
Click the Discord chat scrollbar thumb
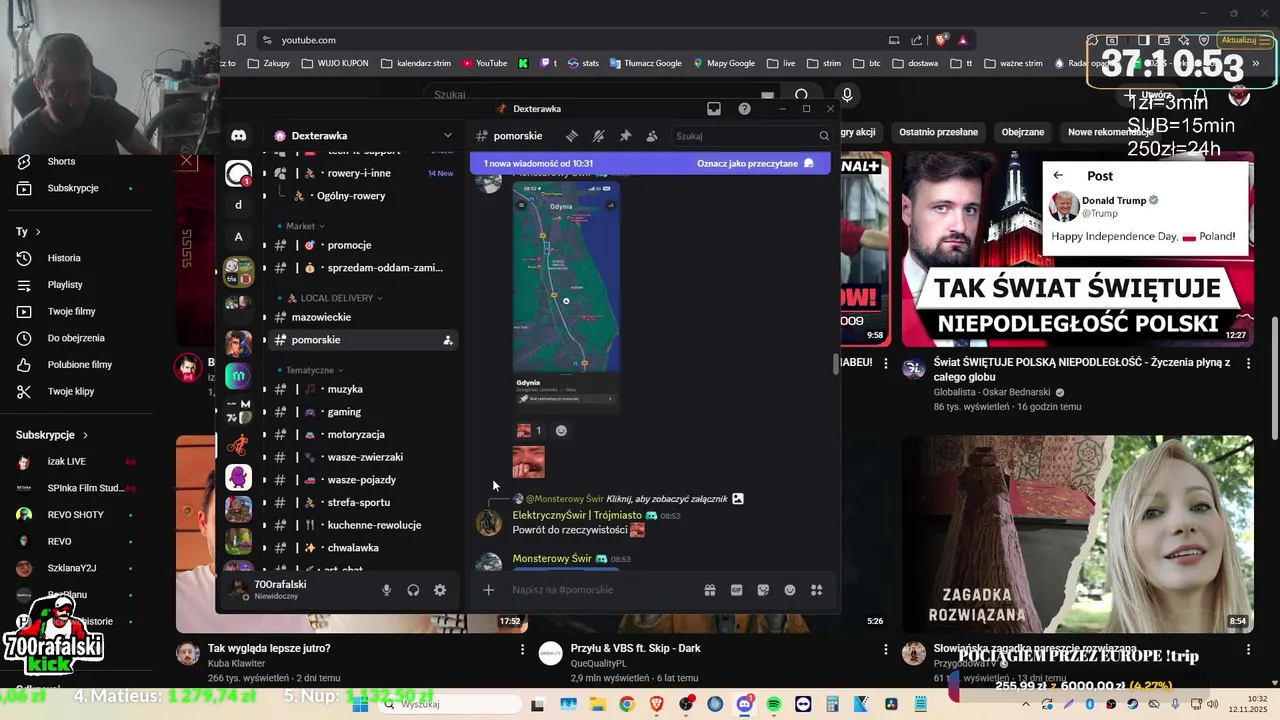point(837,364)
